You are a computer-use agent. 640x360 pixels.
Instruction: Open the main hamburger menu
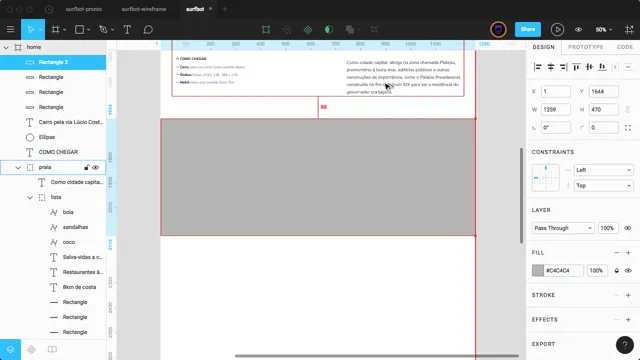11,29
